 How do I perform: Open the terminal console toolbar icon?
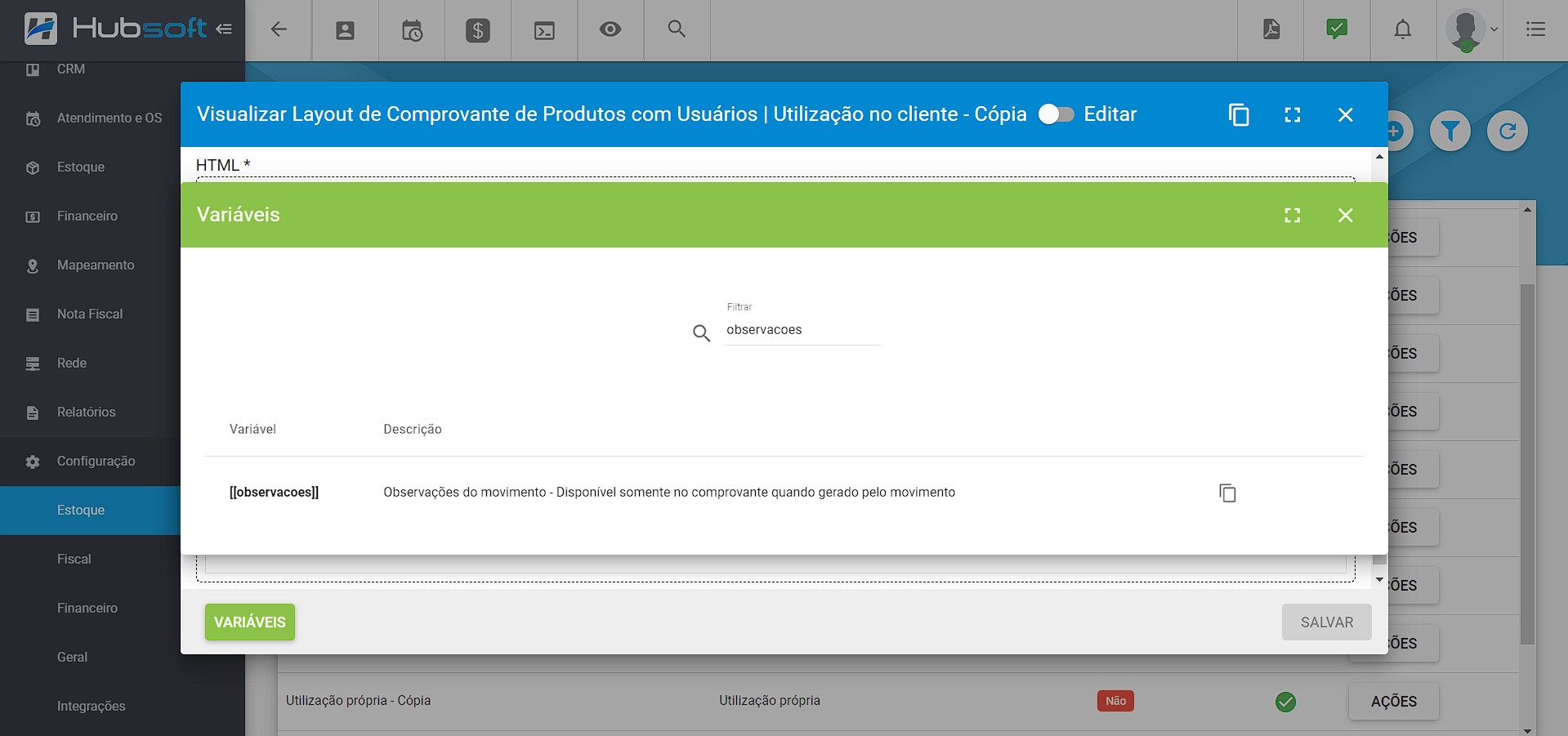tap(544, 30)
